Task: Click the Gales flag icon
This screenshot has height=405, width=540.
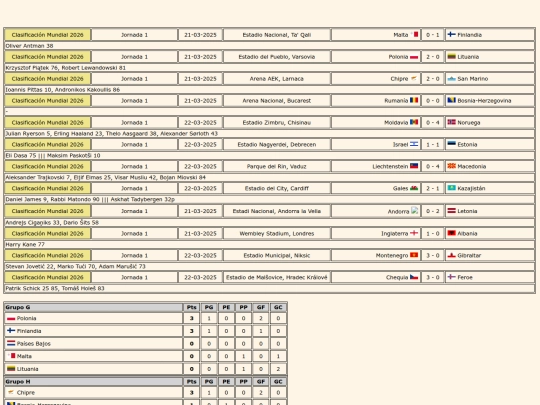Action: pyautogui.click(x=414, y=188)
